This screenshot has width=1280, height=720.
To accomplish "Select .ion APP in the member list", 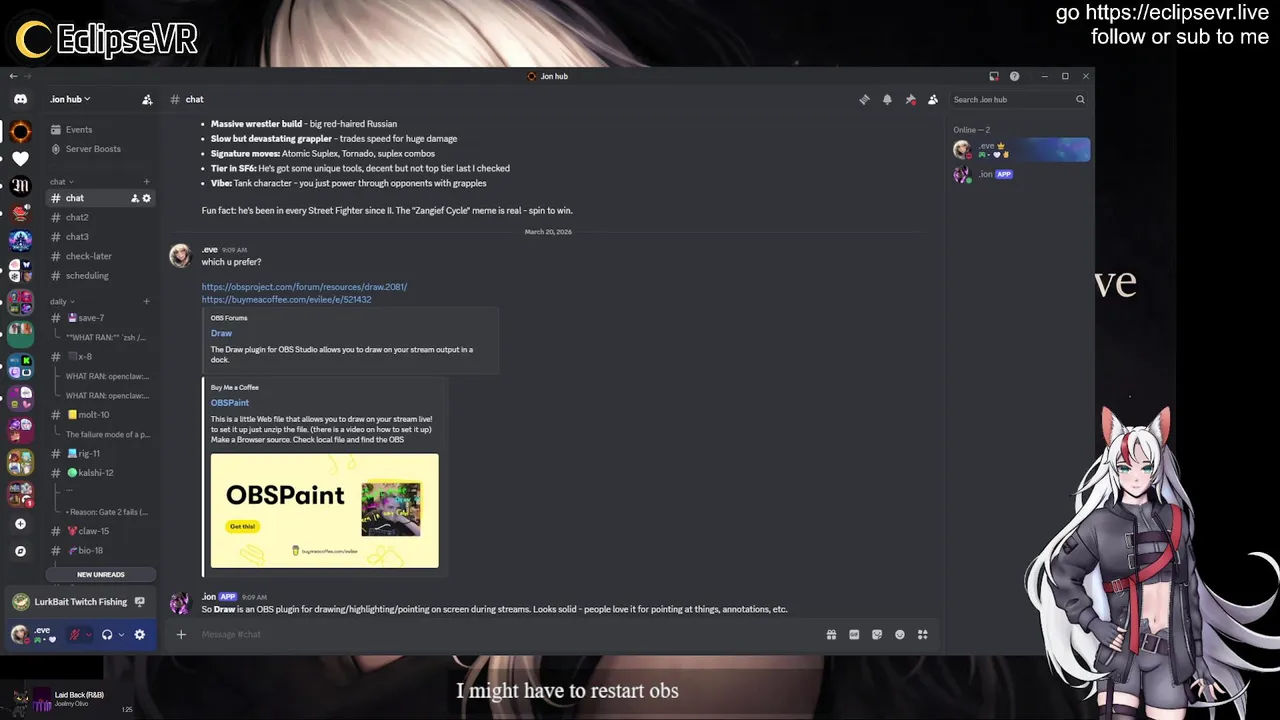I will (1020, 174).
